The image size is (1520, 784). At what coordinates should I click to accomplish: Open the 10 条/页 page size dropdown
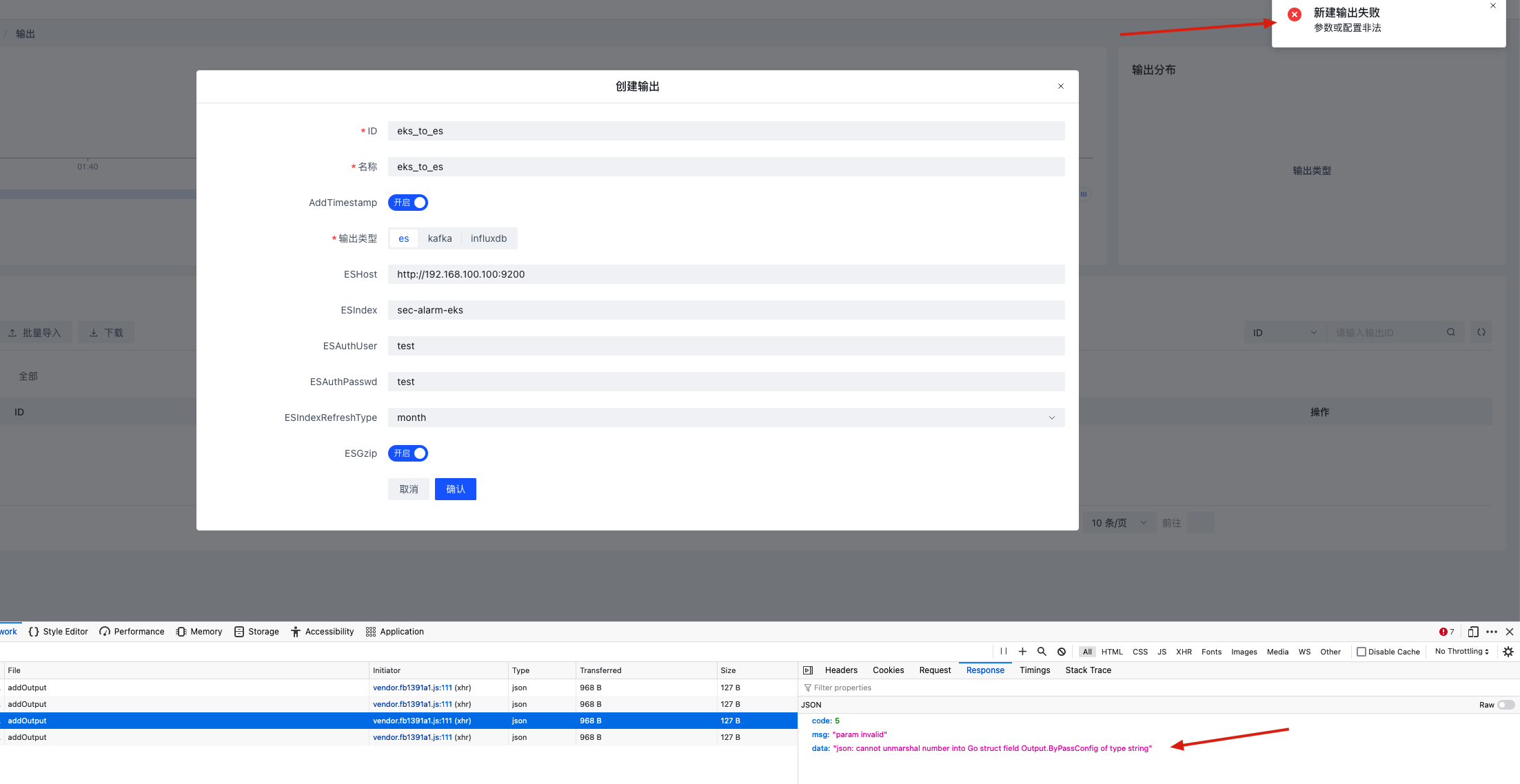click(x=1119, y=523)
